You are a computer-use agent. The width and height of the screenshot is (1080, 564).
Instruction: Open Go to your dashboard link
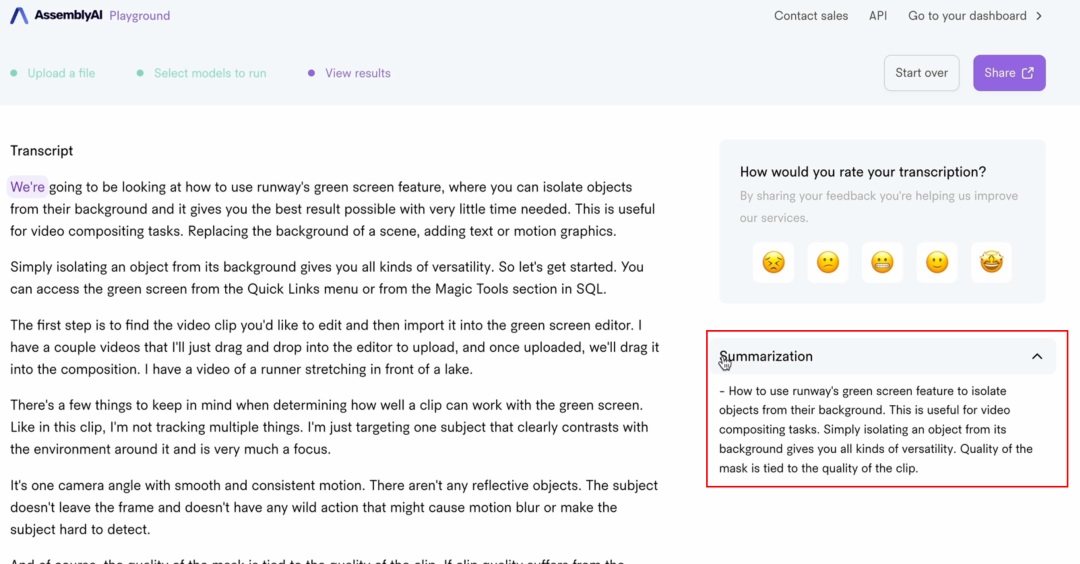click(x=967, y=16)
